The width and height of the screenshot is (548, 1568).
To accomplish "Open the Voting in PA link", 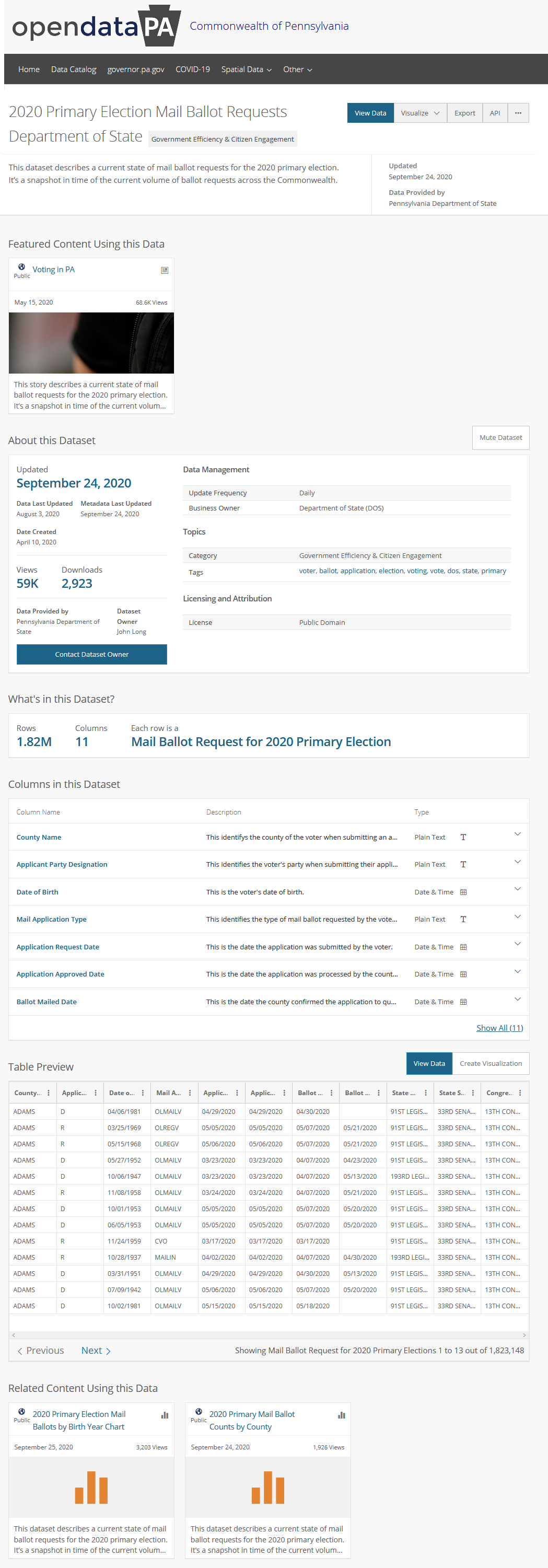I will tap(54, 270).
